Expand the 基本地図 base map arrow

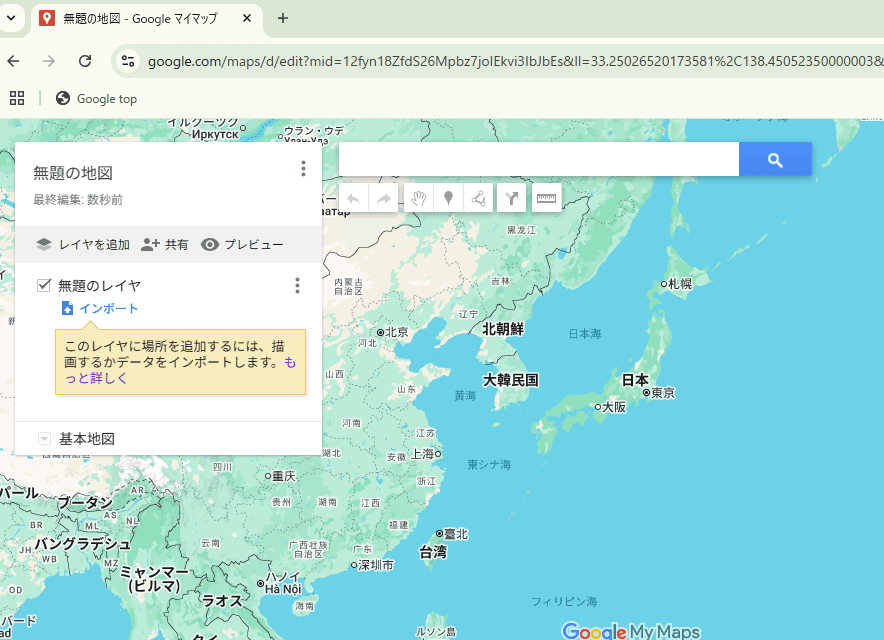click(44, 439)
